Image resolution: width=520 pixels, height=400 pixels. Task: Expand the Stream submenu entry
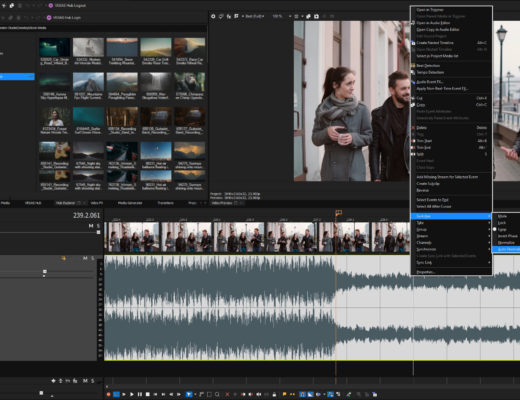coord(451,236)
